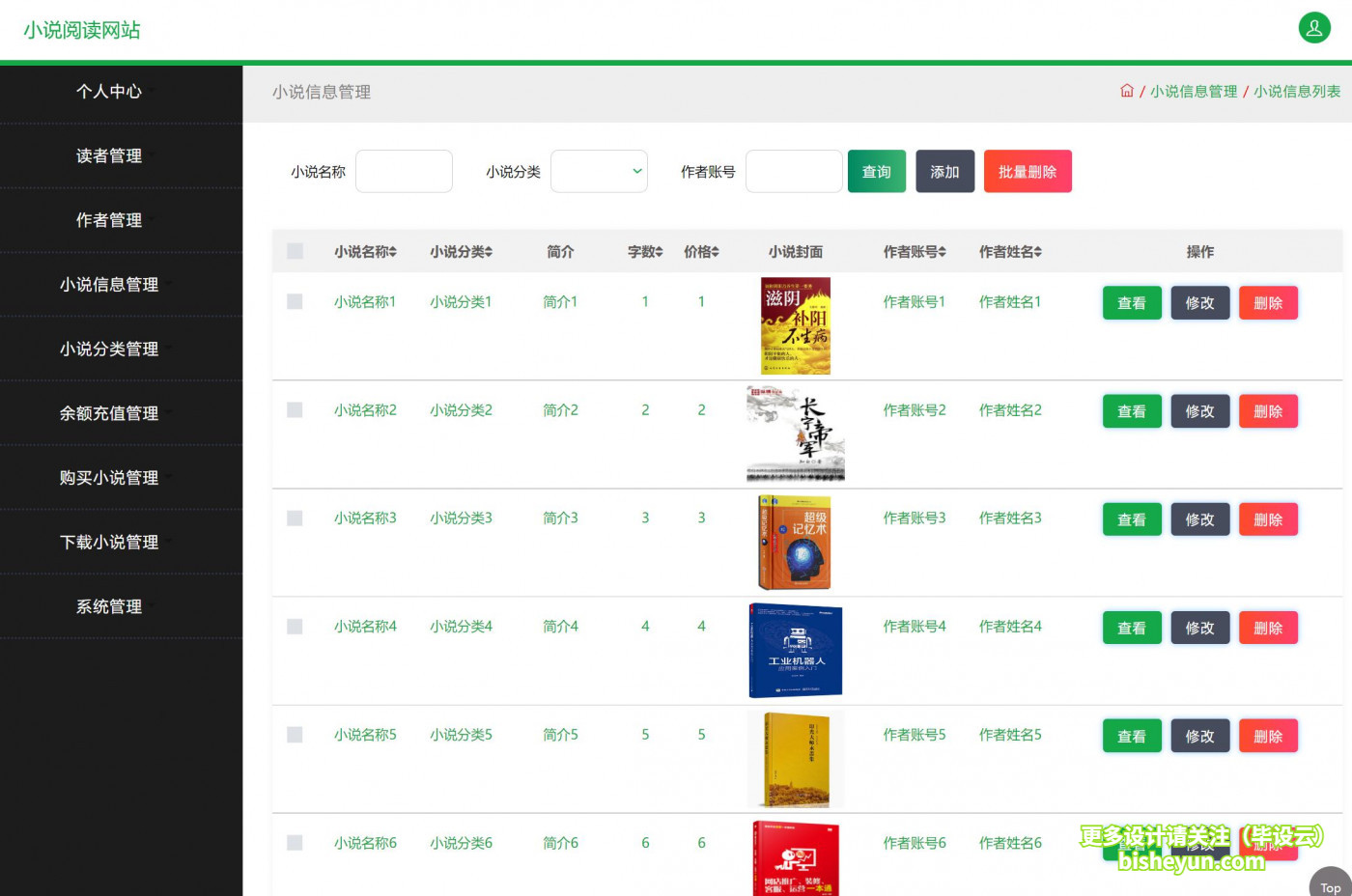The image size is (1352, 896).
Task: Check the row for 小说名称2
Action: point(296,409)
